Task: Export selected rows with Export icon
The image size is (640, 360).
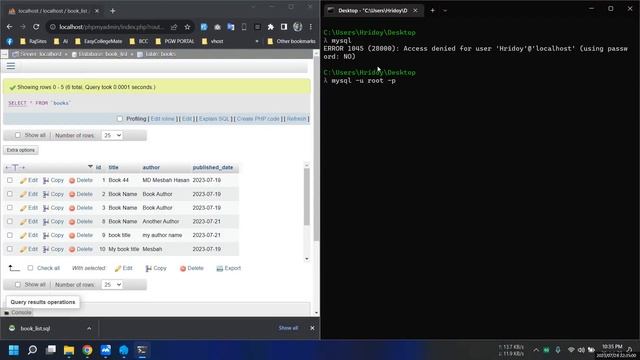Action: (x=229, y=269)
